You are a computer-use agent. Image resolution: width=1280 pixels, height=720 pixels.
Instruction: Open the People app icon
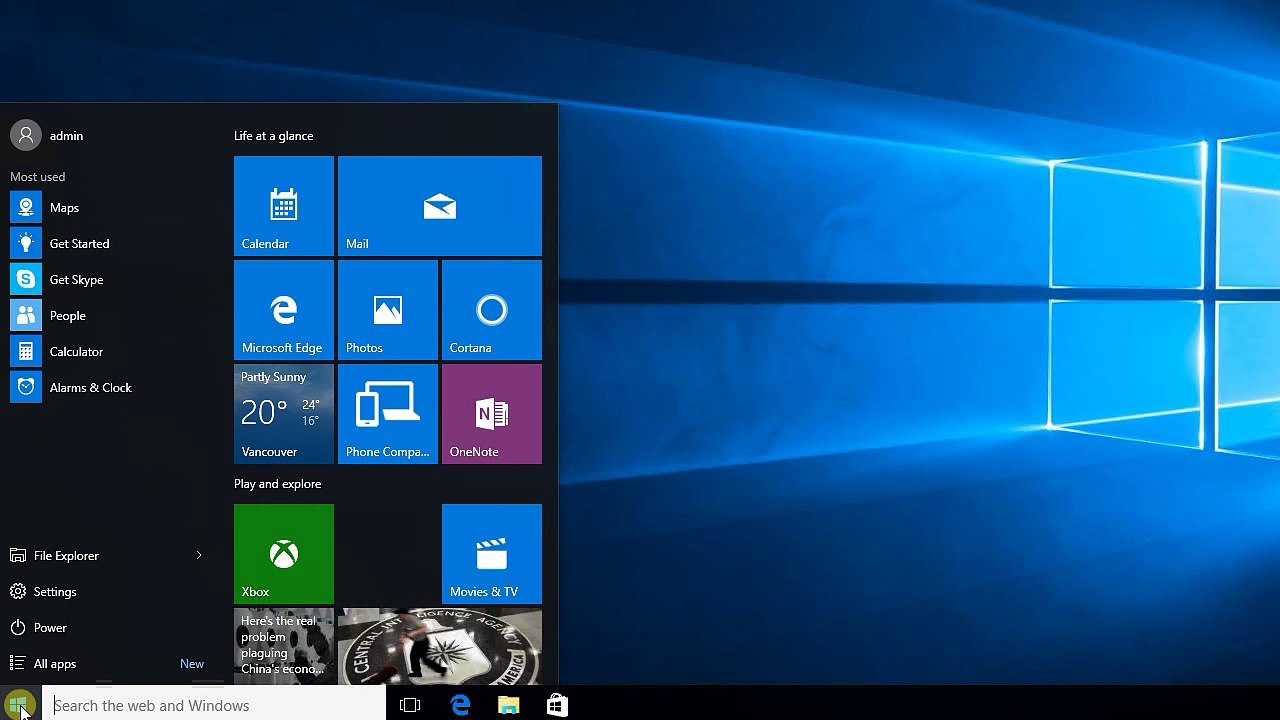(x=26, y=316)
